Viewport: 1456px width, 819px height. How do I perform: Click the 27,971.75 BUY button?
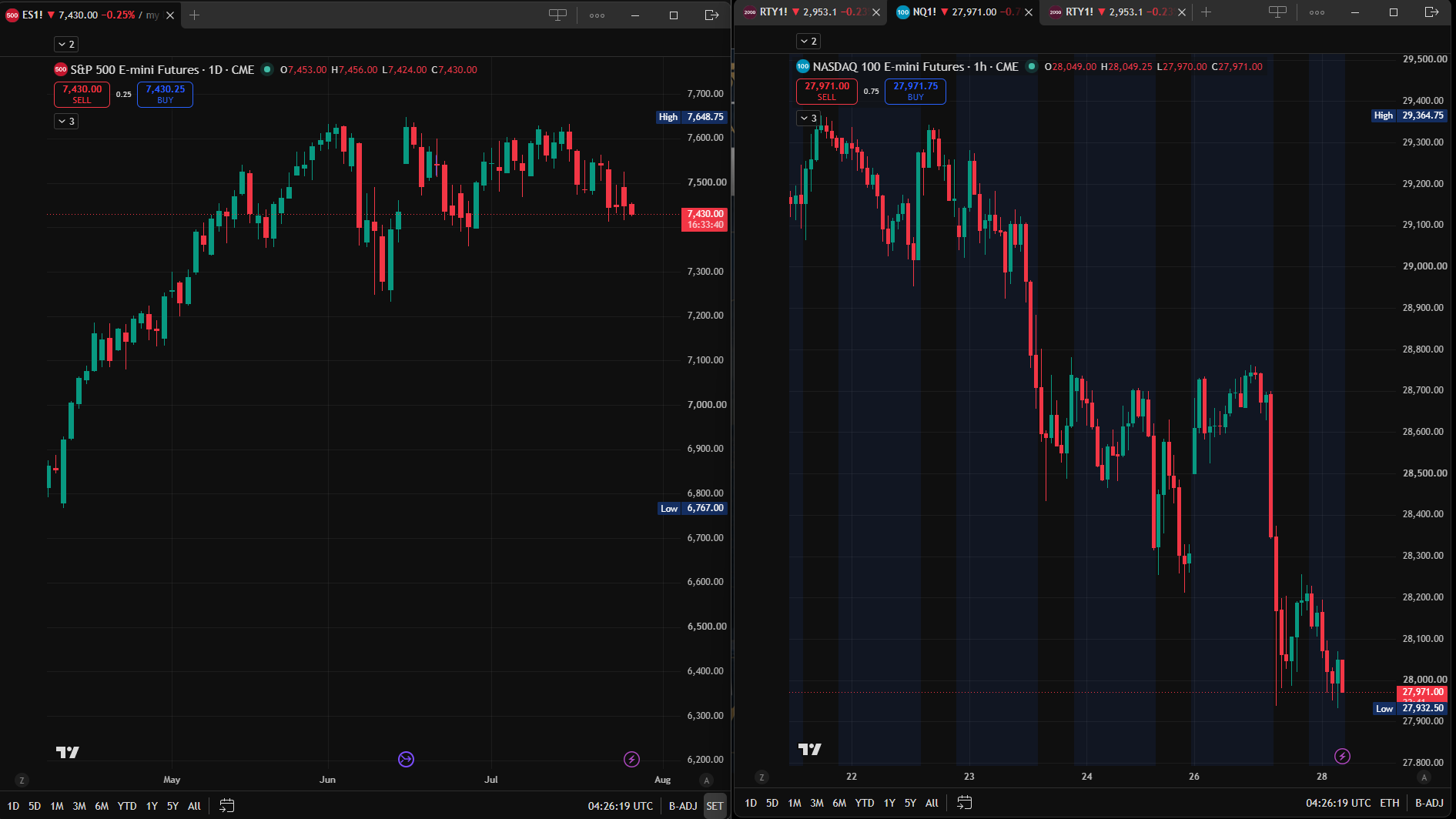[915, 91]
